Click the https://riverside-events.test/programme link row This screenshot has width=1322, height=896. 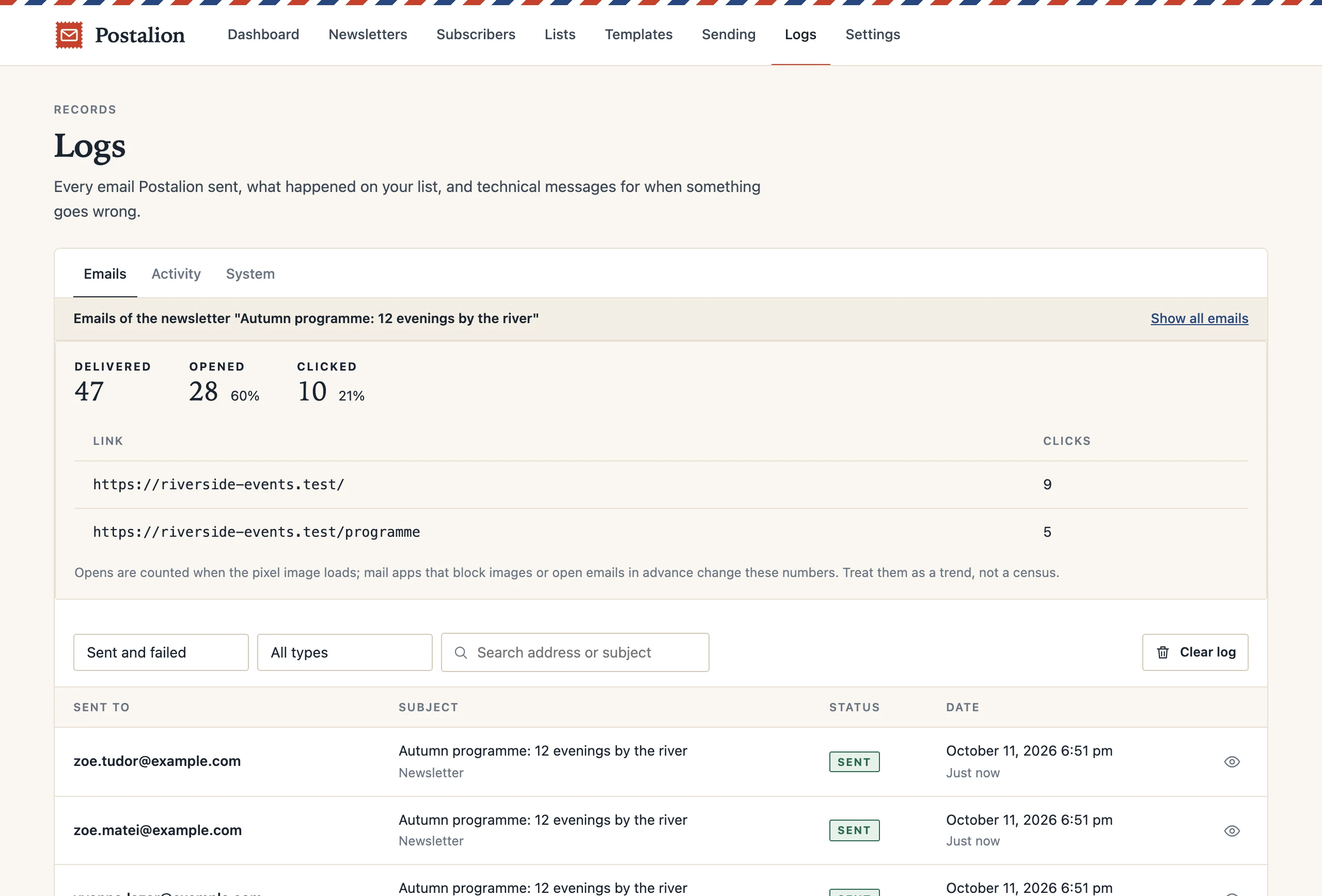point(661,532)
